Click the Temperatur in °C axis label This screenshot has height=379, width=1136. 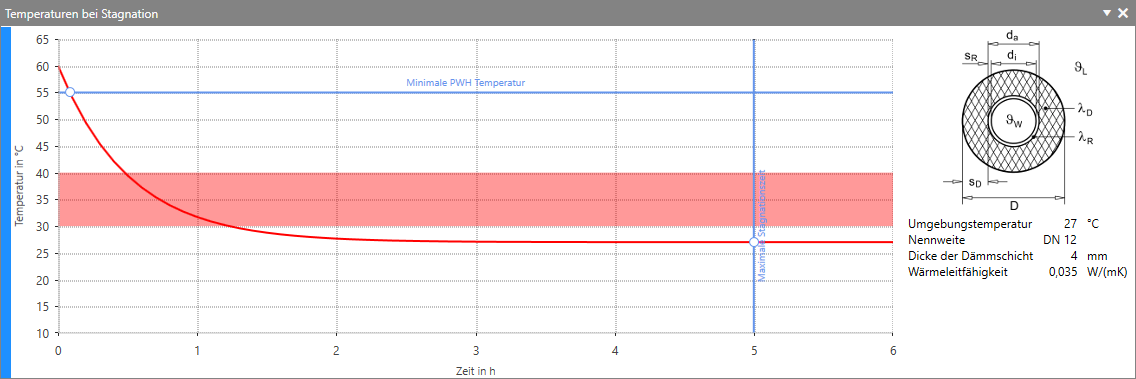coord(20,186)
